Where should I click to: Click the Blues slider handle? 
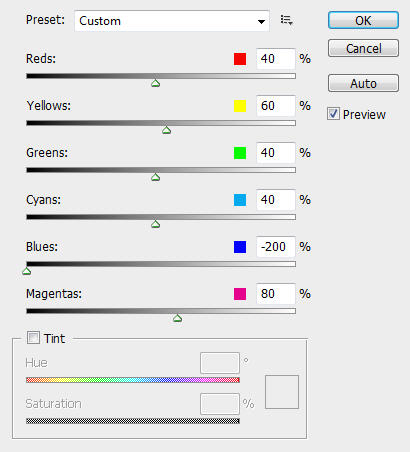(x=26, y=271)
